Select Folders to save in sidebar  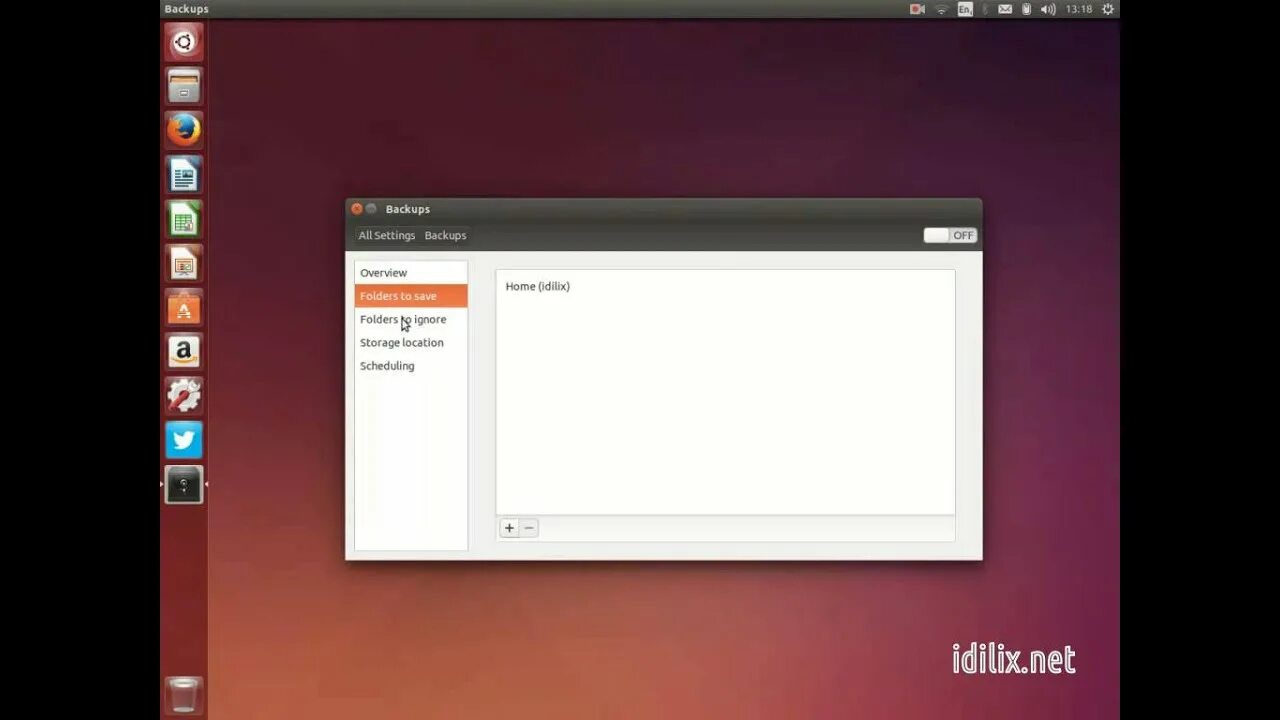coord(411,296)
